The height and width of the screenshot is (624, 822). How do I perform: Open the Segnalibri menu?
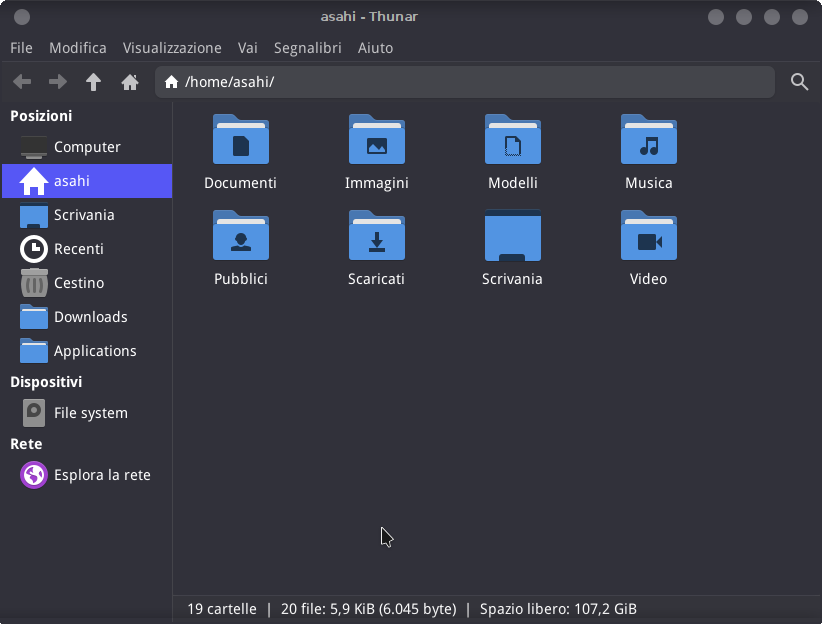pos(307,48)
